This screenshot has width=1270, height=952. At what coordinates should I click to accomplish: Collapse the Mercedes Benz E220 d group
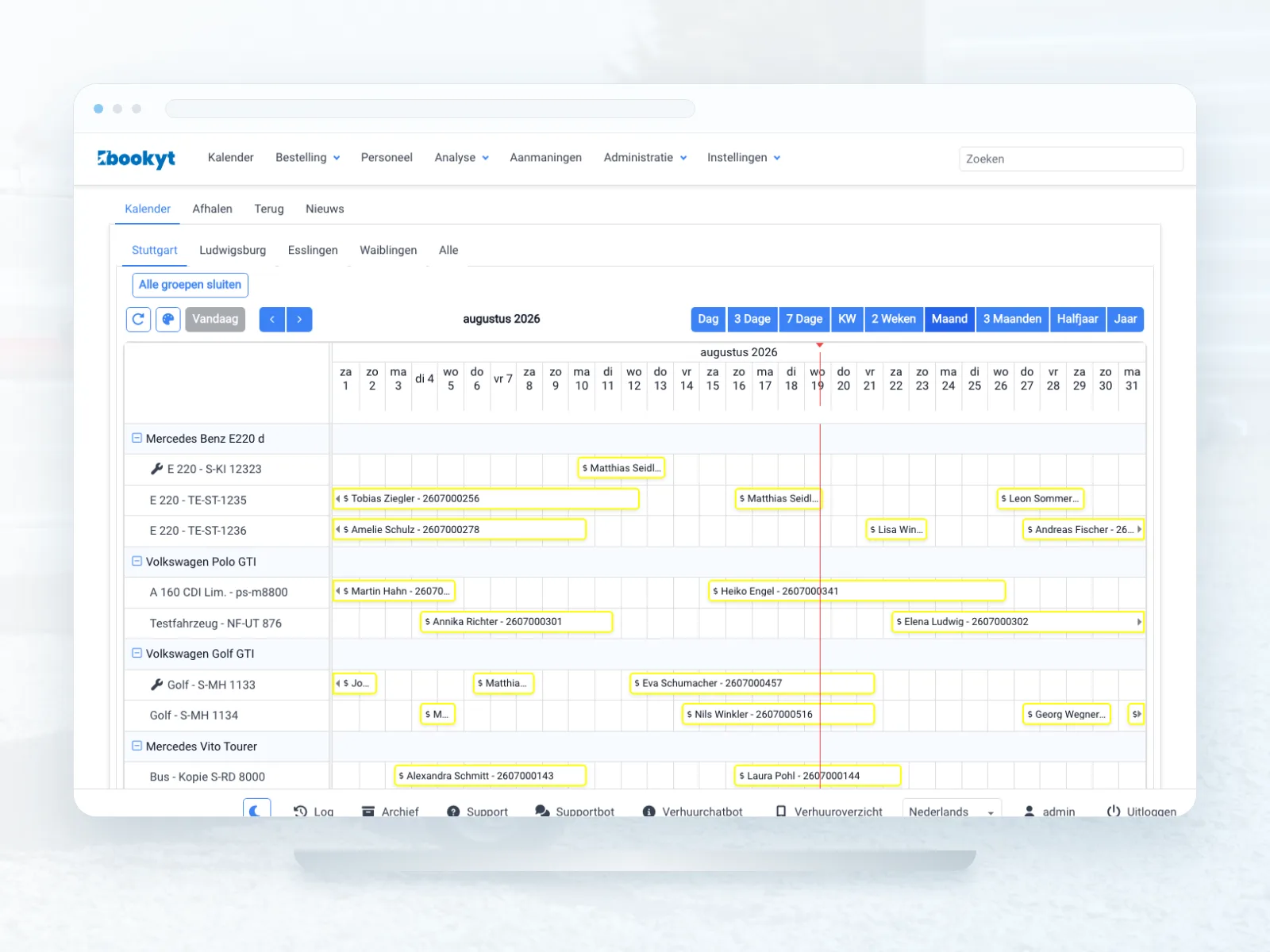(137, 438)
